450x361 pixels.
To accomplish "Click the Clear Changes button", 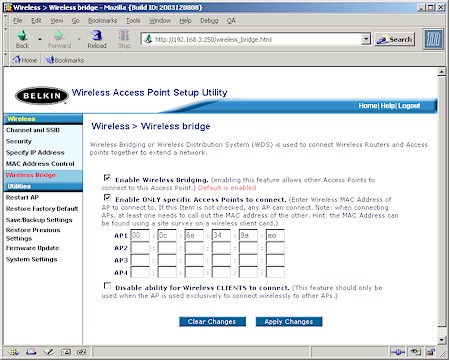I will 212,322.
